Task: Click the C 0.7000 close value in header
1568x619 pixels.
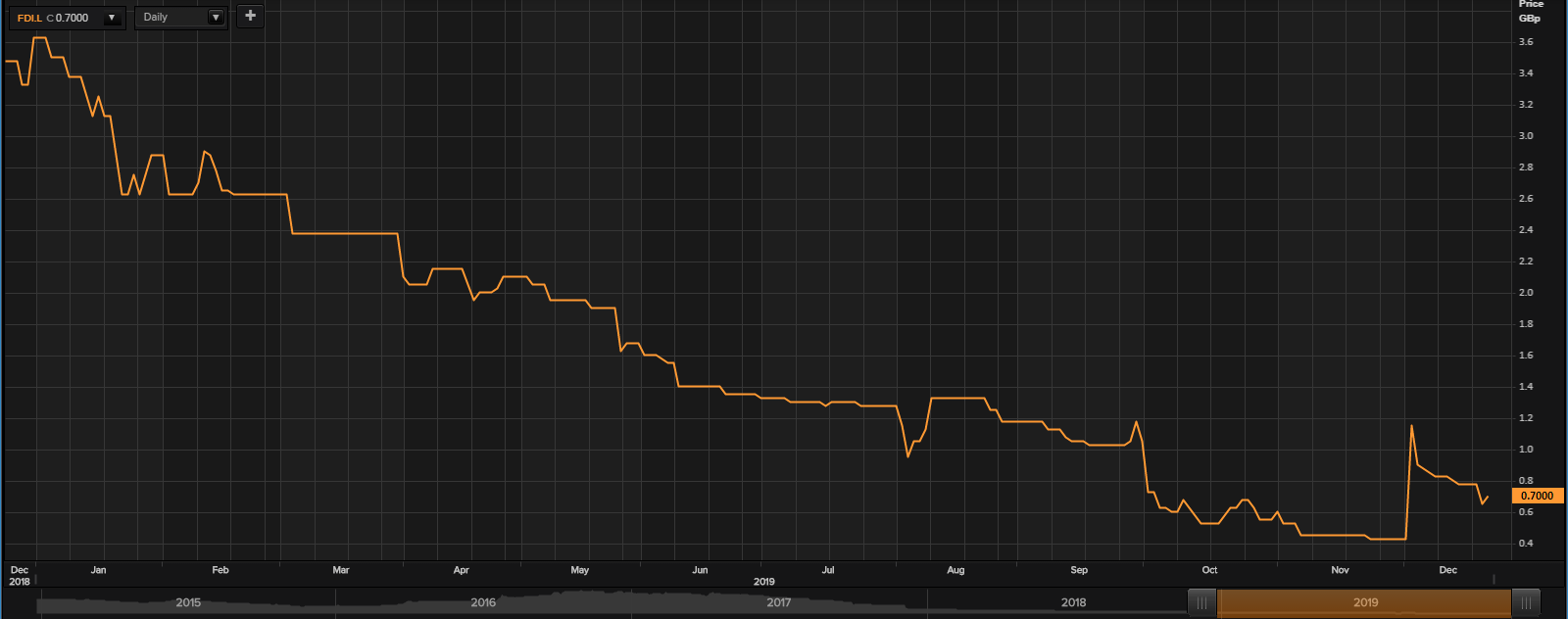Action: [68, 18]
